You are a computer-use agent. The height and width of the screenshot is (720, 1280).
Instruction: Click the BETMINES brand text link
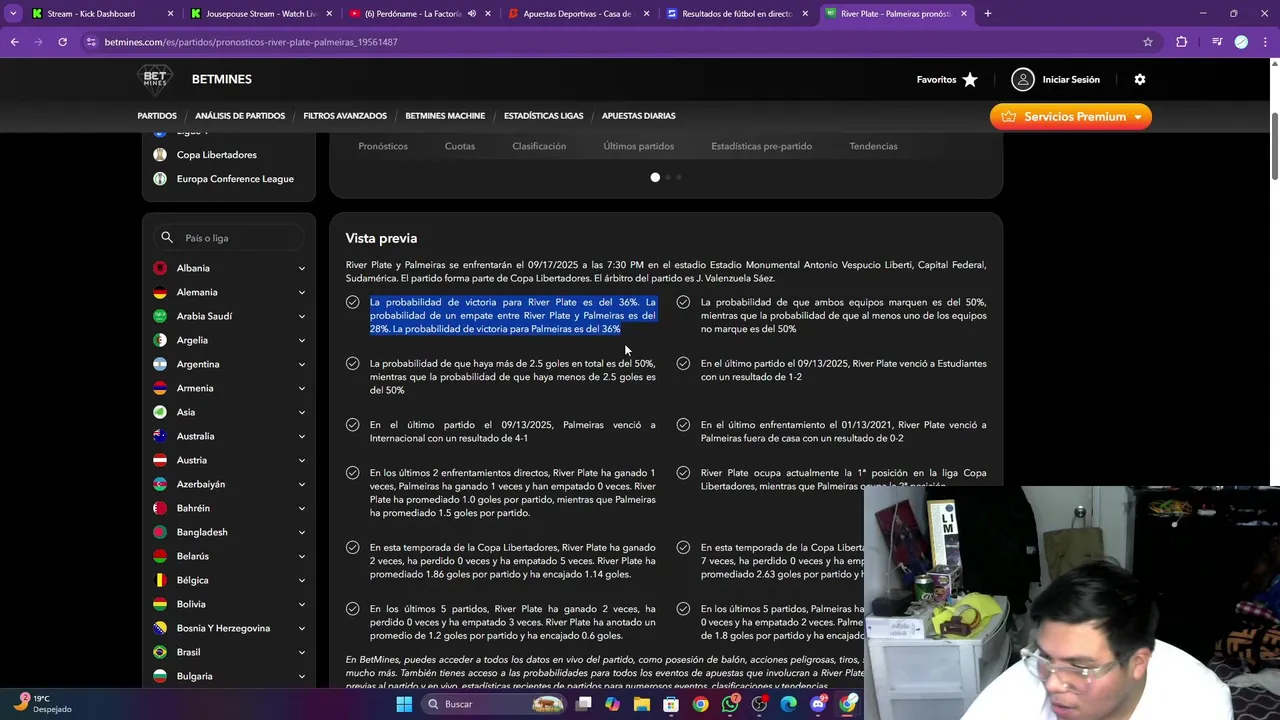pos(222,79)
